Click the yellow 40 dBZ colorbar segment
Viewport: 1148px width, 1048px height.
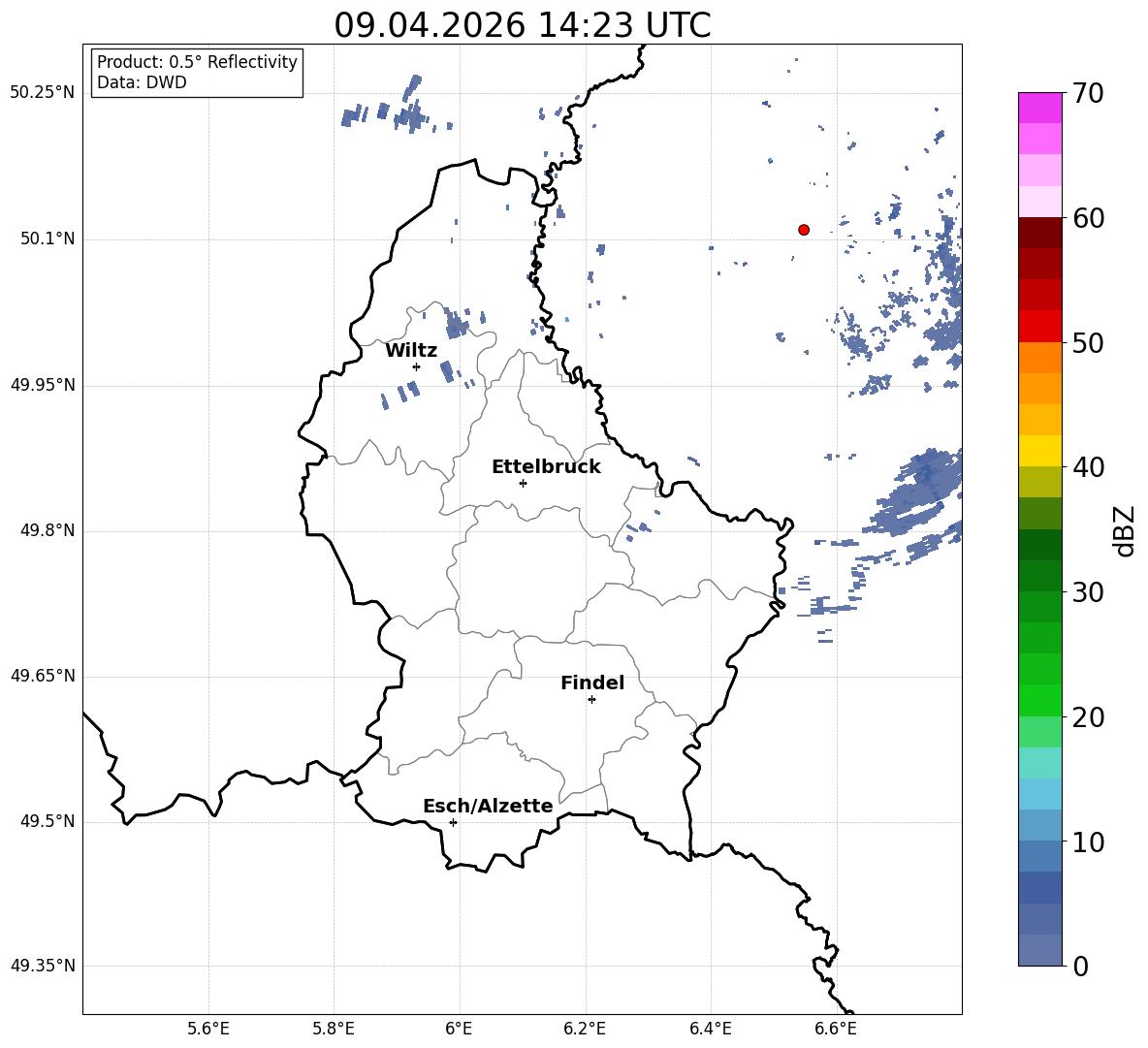[x=1039, y=451]
